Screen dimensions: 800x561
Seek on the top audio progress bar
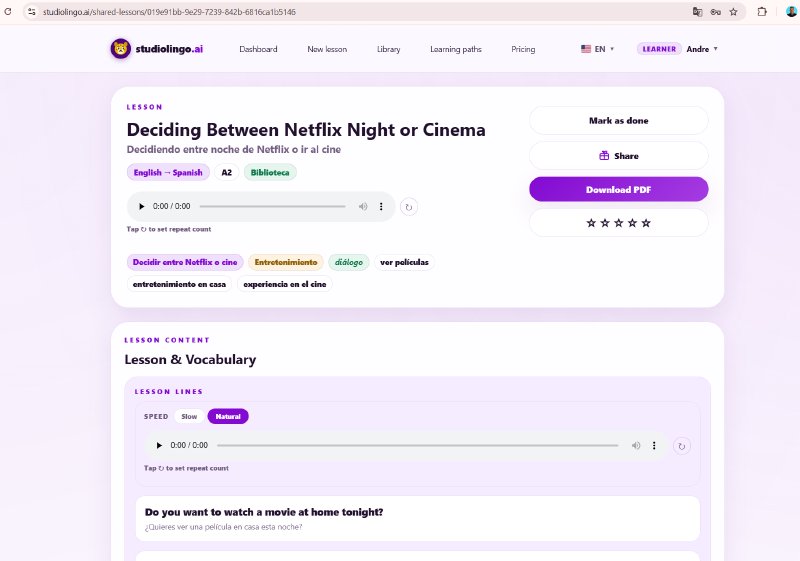(272, 207)
